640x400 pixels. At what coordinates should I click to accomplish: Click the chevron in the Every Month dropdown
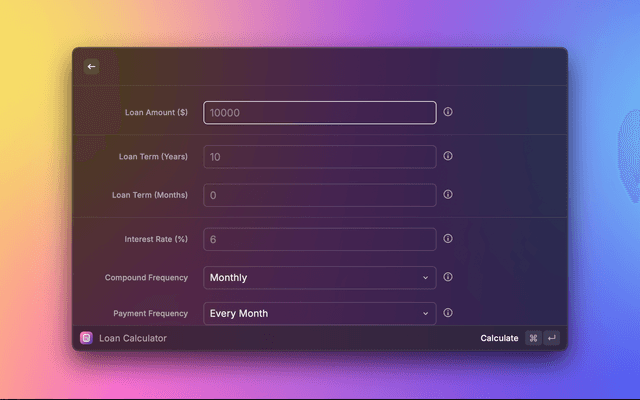[x=425, y=313]
